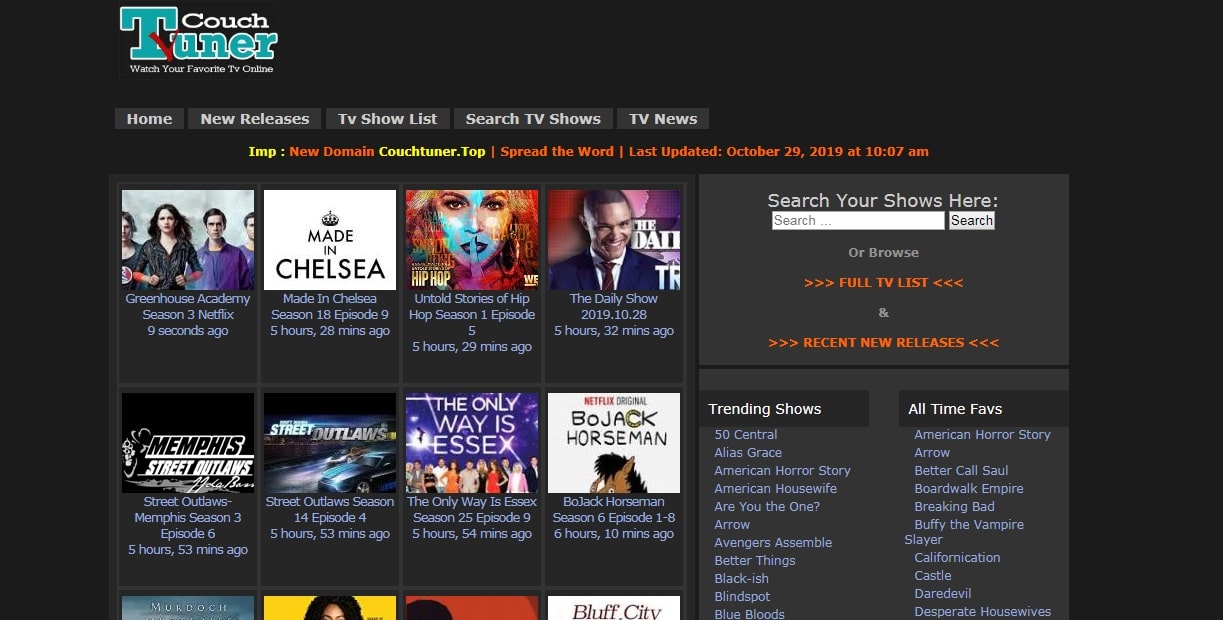This screenshot has width=1223, height=620.
Task: Open the Californication link
Action: coord(957,558)
